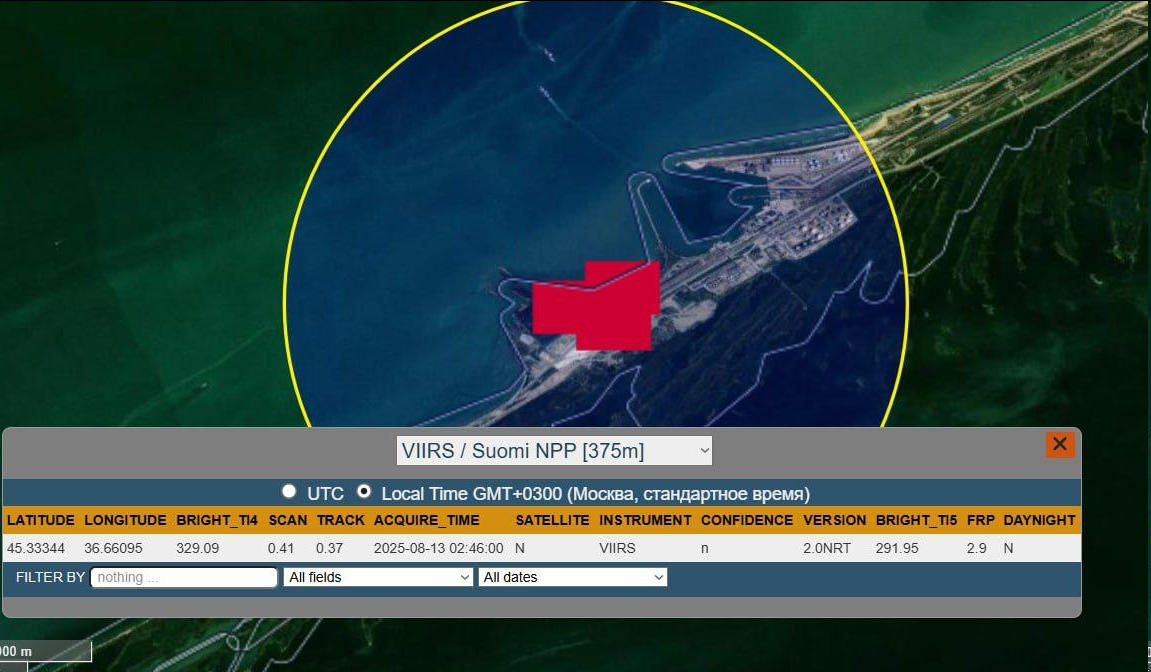Image resolution: width=1151 pixels, height=672 pixels.
Task: Click brightness value 329.09
Action: pyautogui.click(x=197, y=548)
